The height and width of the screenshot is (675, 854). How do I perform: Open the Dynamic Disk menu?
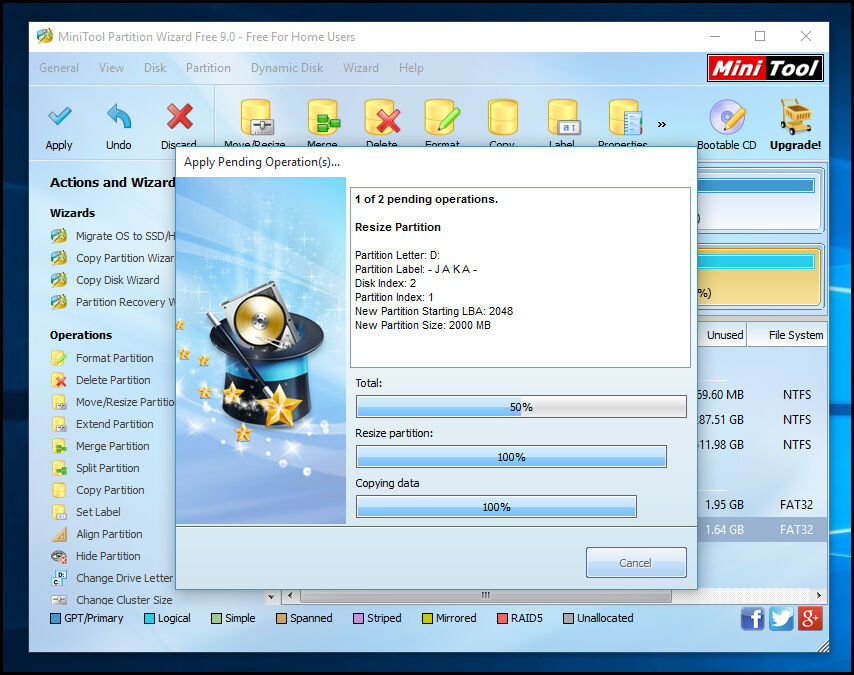point(287,68)
